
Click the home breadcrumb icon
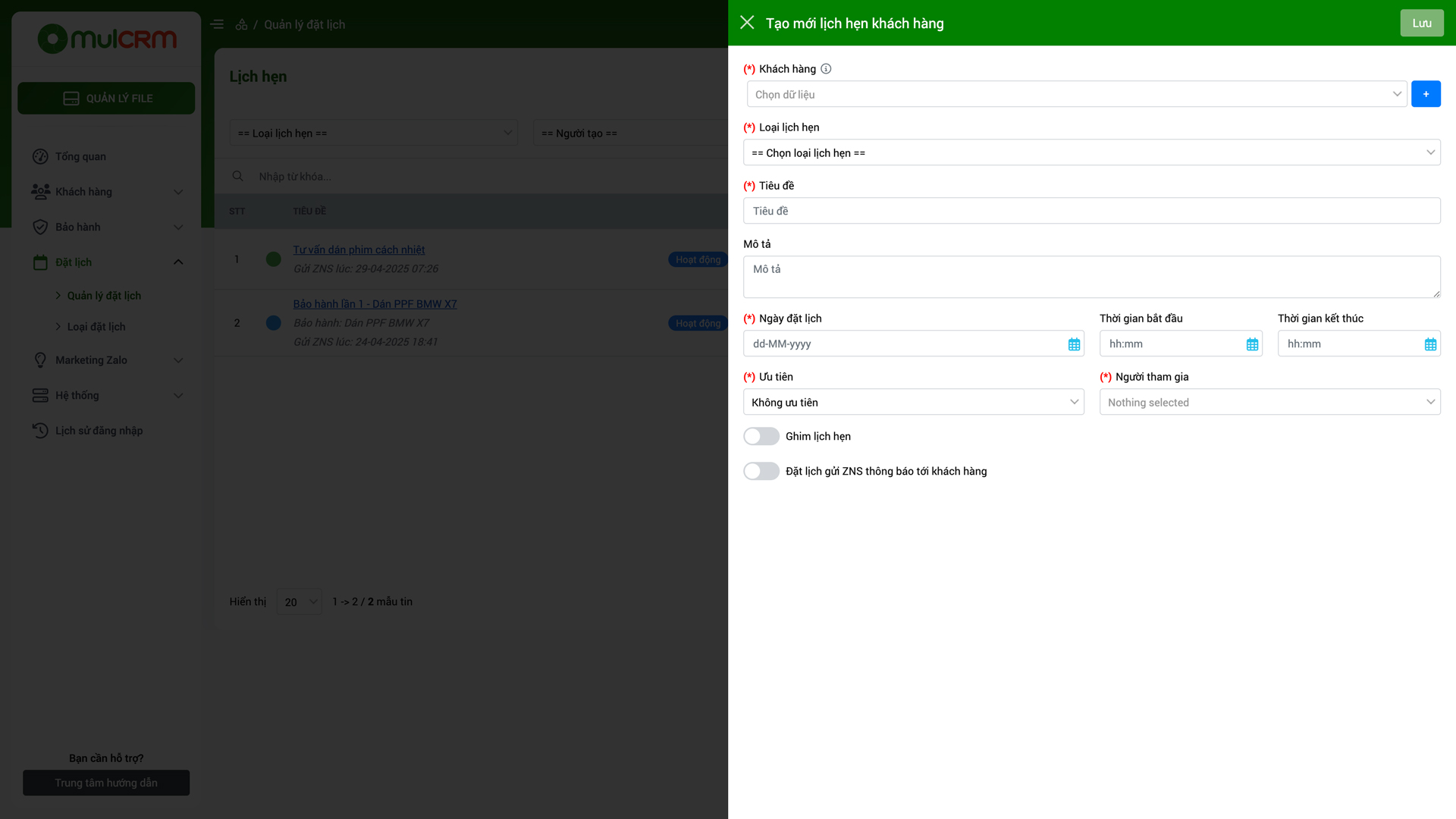point(241,24)
